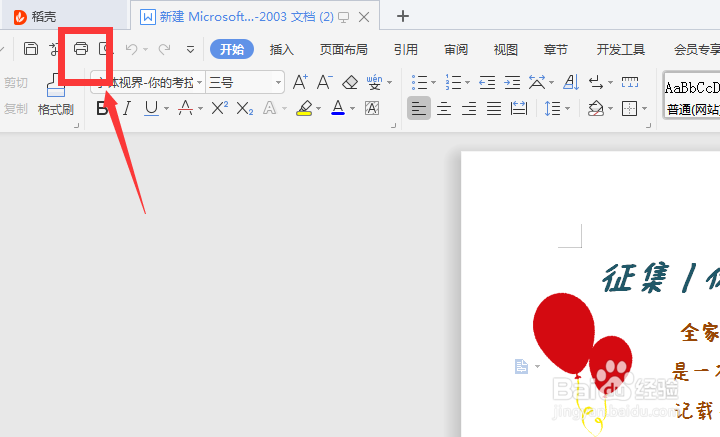Viewport: 720px width, 437px height.
Task: Click the decrease indent icon
Action: 487,83
